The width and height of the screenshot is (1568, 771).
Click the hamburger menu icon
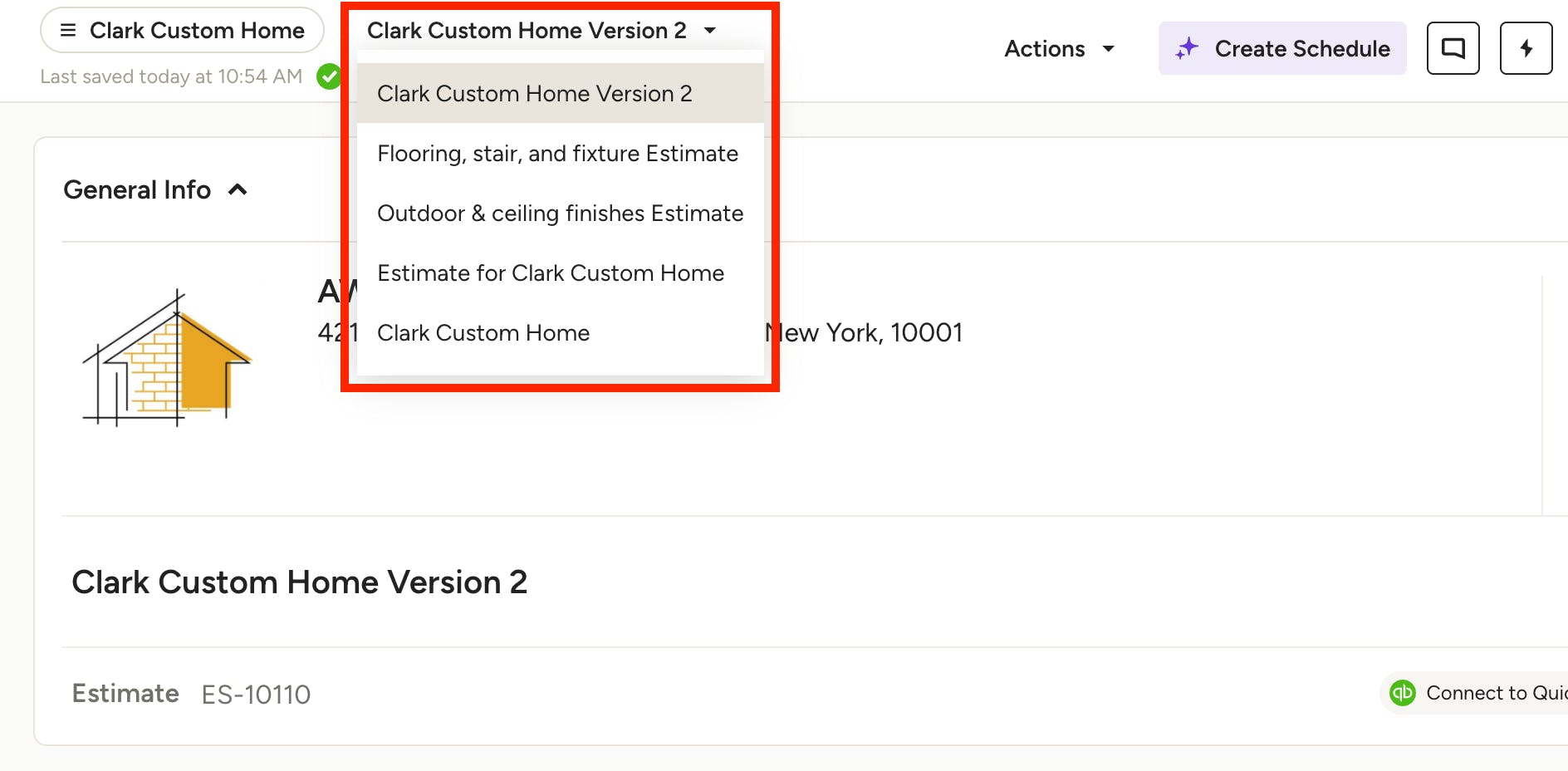pyautogui.click(x=68, y=31)
